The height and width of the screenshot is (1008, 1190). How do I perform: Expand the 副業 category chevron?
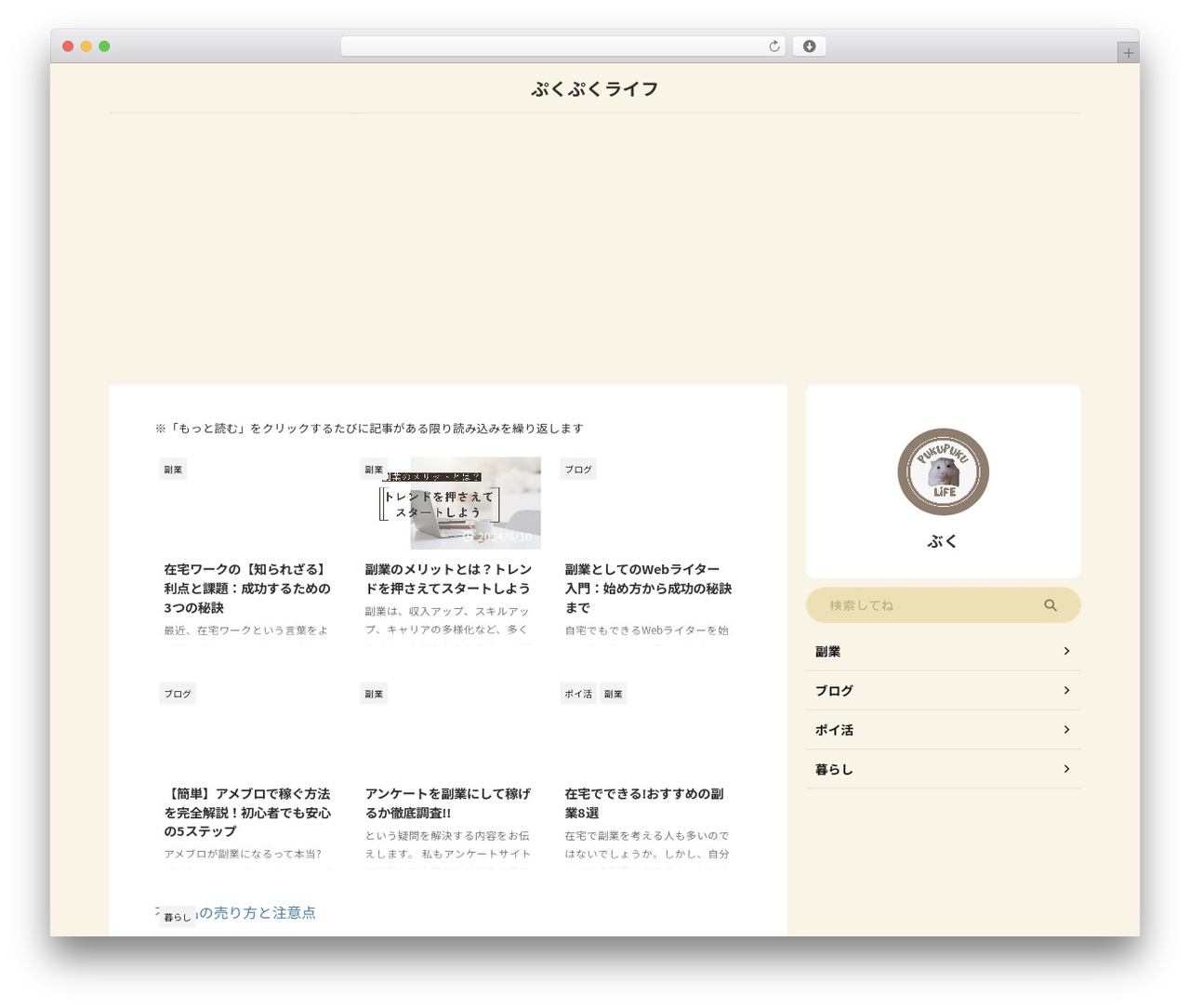(1066, 651)
